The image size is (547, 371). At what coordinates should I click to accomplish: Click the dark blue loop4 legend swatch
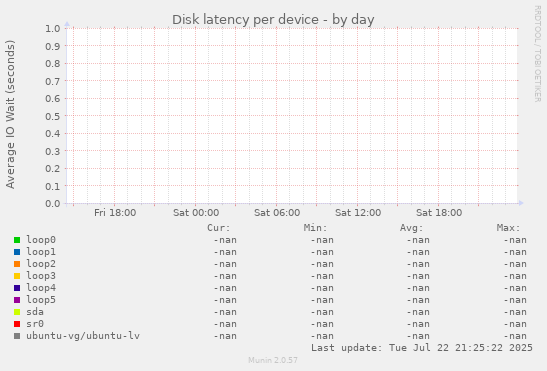click(17, 288)
